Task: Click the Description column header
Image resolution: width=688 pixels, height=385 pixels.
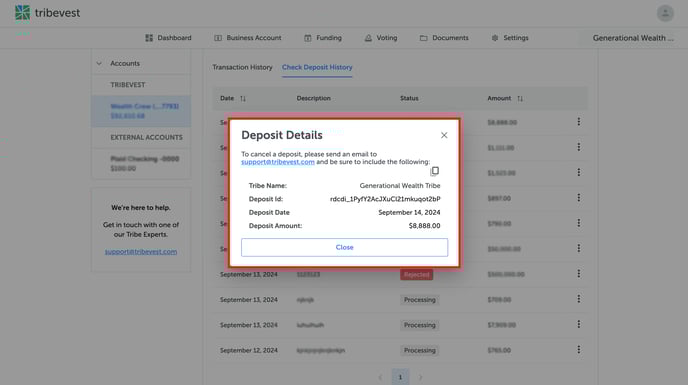Action: coord(313,98)
